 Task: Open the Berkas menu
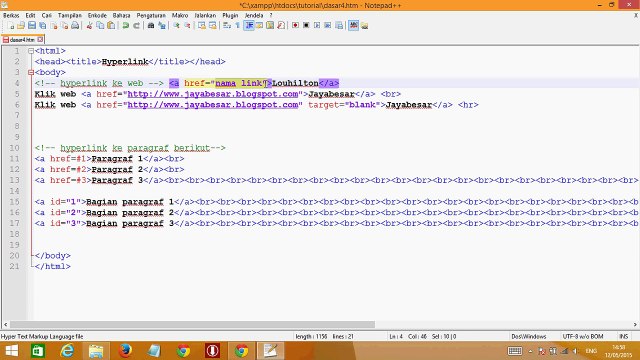coord(11,15)
